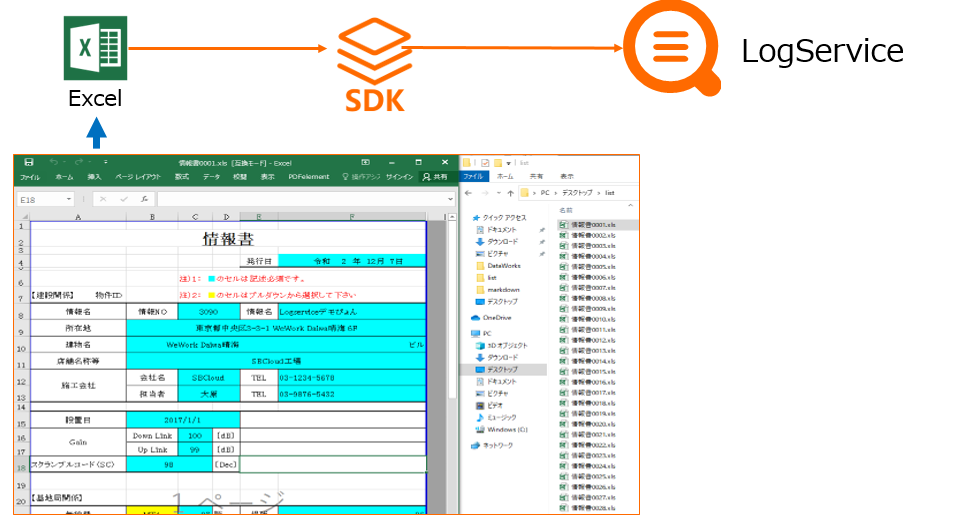Open the 数式 ribbon tab
The image size is (968, 517).
click(x=182, y=177)
